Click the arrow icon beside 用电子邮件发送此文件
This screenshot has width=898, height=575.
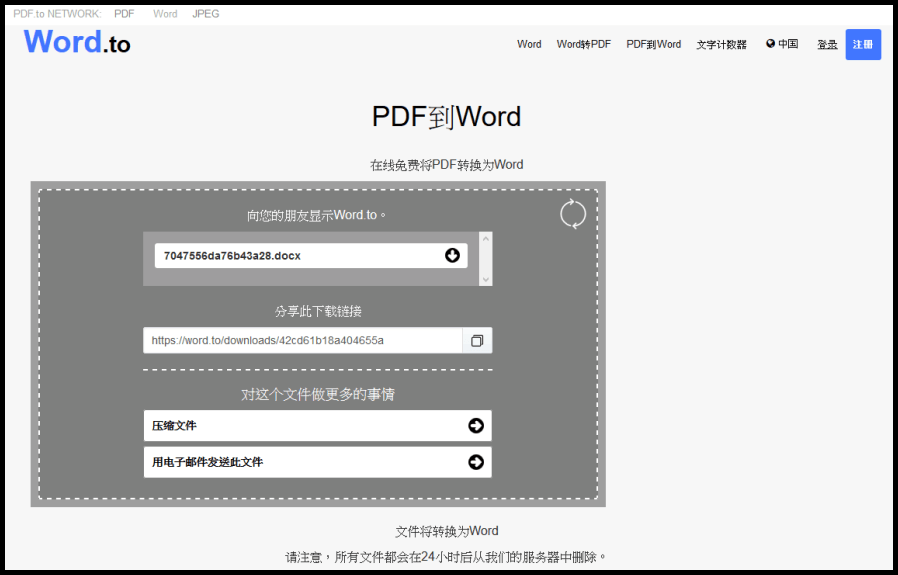click(x=476, y=462)
